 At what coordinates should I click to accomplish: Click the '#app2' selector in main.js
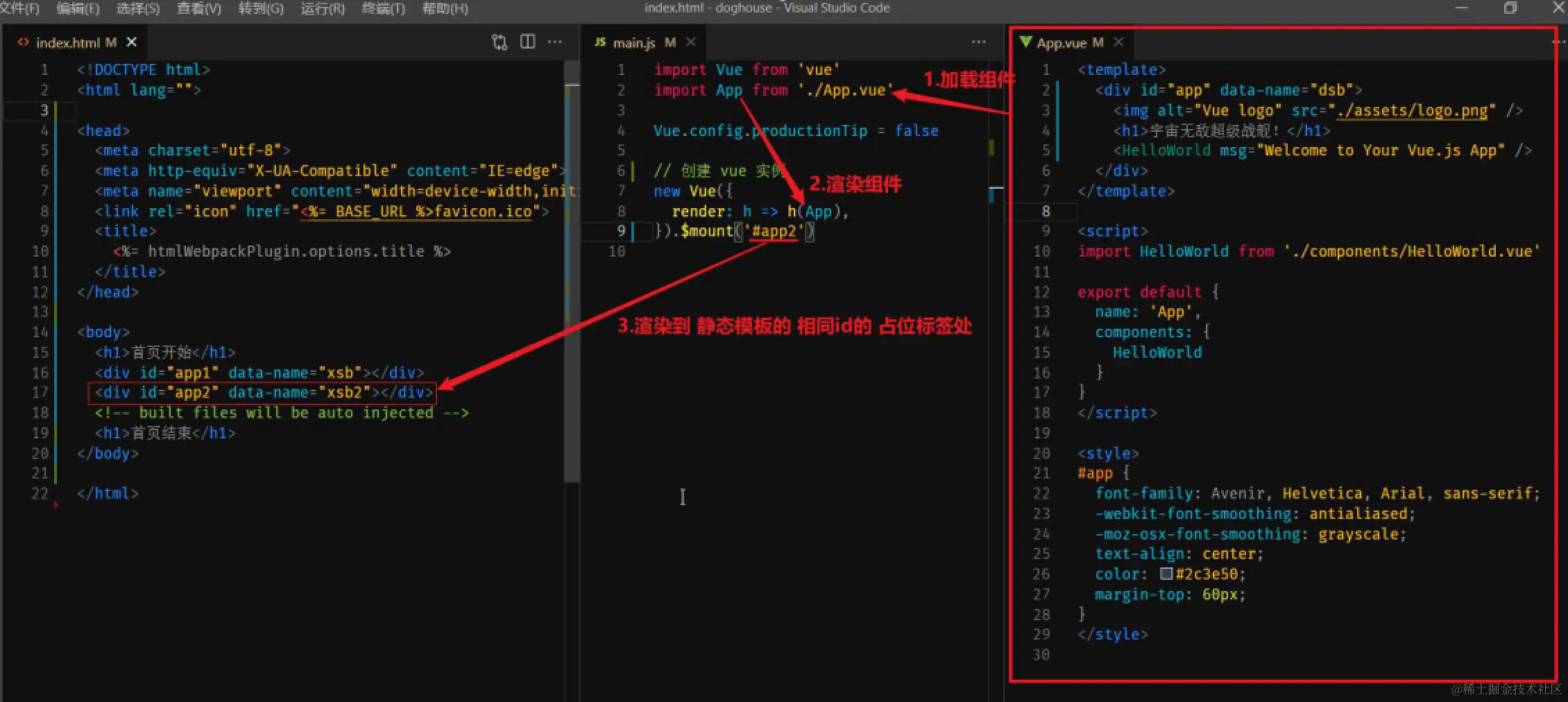tap(774, 231)
